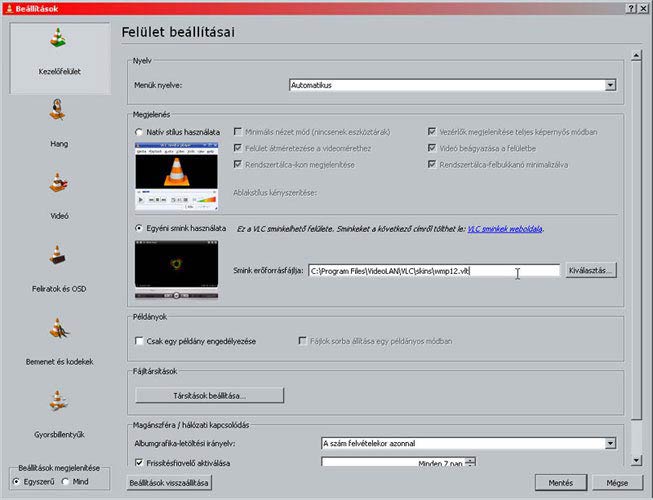Click the VLC cone icon in title bar
653x500 pixels.
(x=9, y=9)
